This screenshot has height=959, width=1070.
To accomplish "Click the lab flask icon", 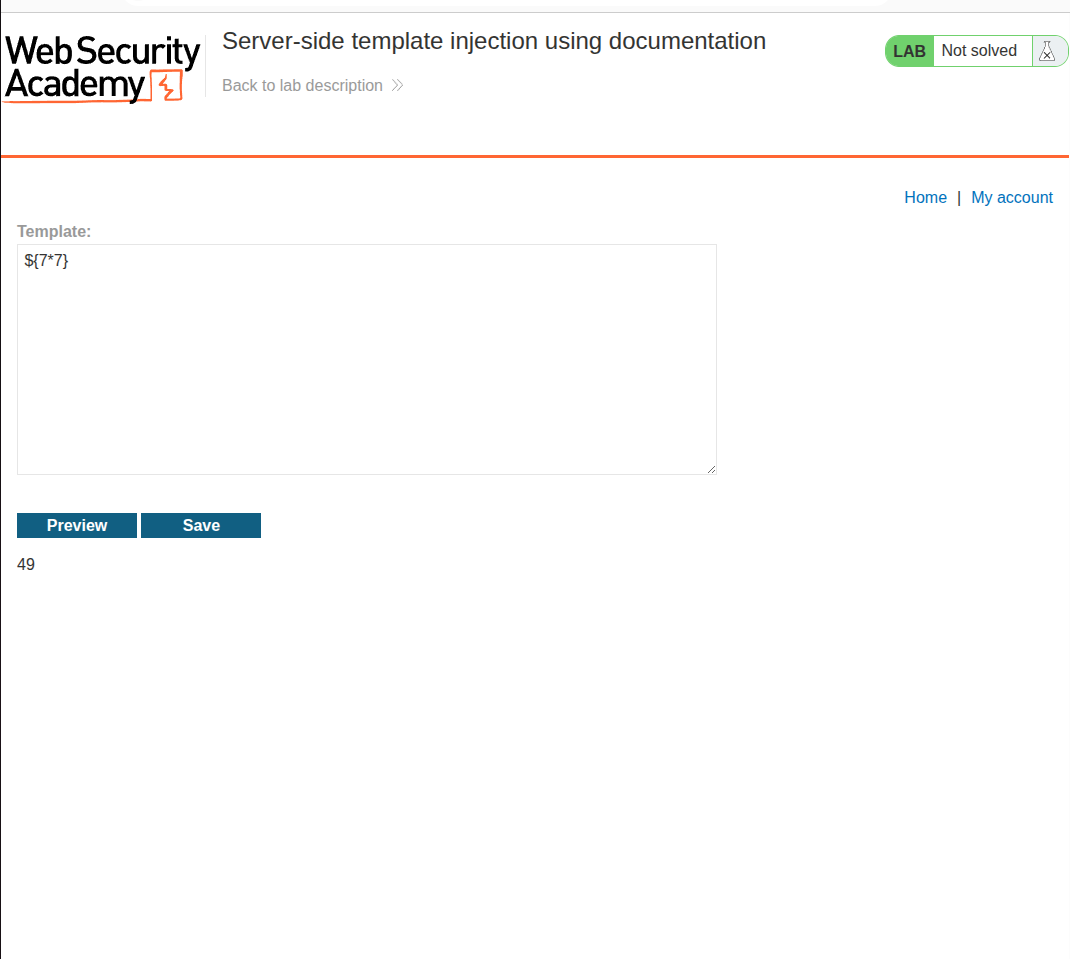I will pyautogui.click(x=1047, y=51).
